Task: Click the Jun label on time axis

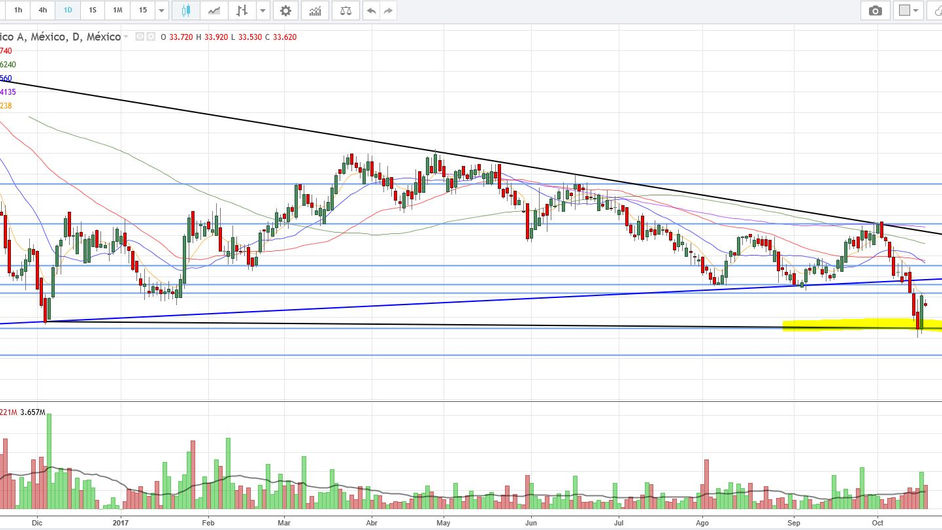Action: pos(531,523)
